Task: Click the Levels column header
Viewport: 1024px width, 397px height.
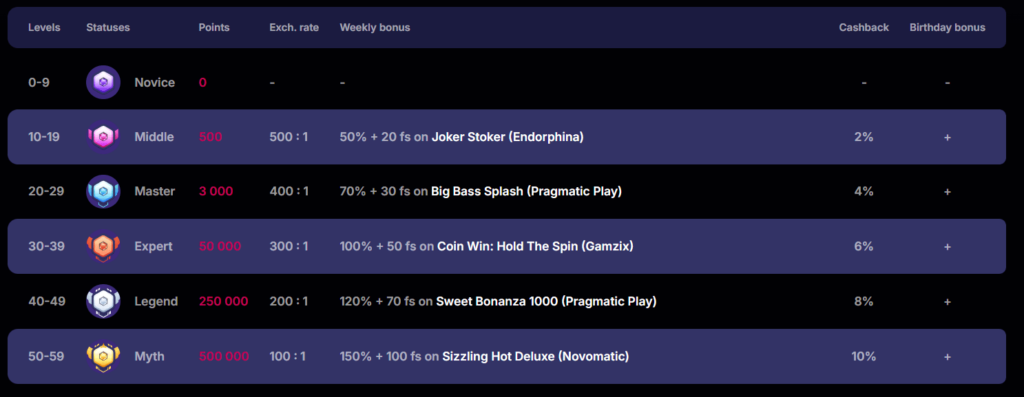Action: (44, 27)
